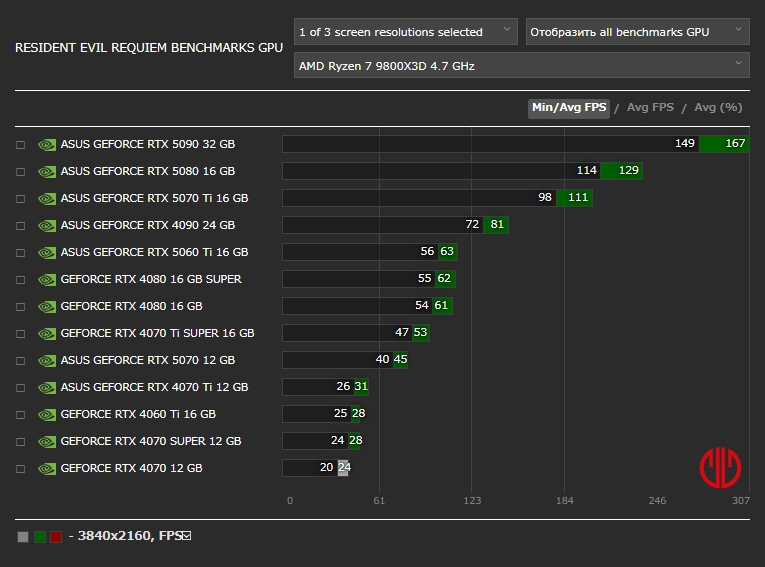Tick the GeForce RTX 4080 16 GB checkbox
Screen dimensions: 765x567
coord(20,307)
